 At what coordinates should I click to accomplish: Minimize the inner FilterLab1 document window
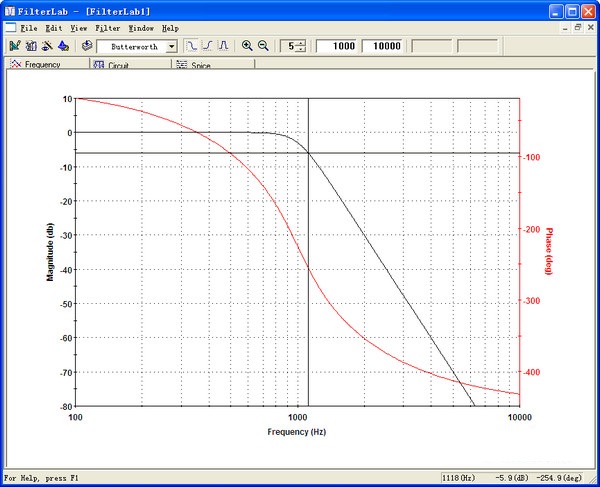565,28
